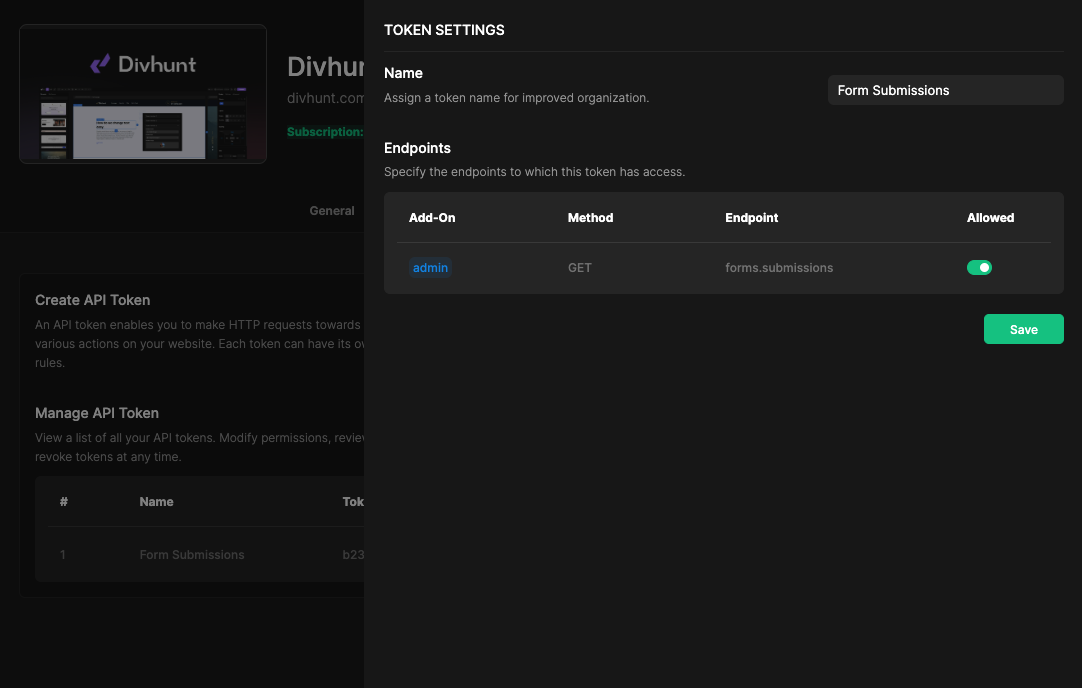Click the 'Specify the endpoints' description text

click(x=535, y=172)
